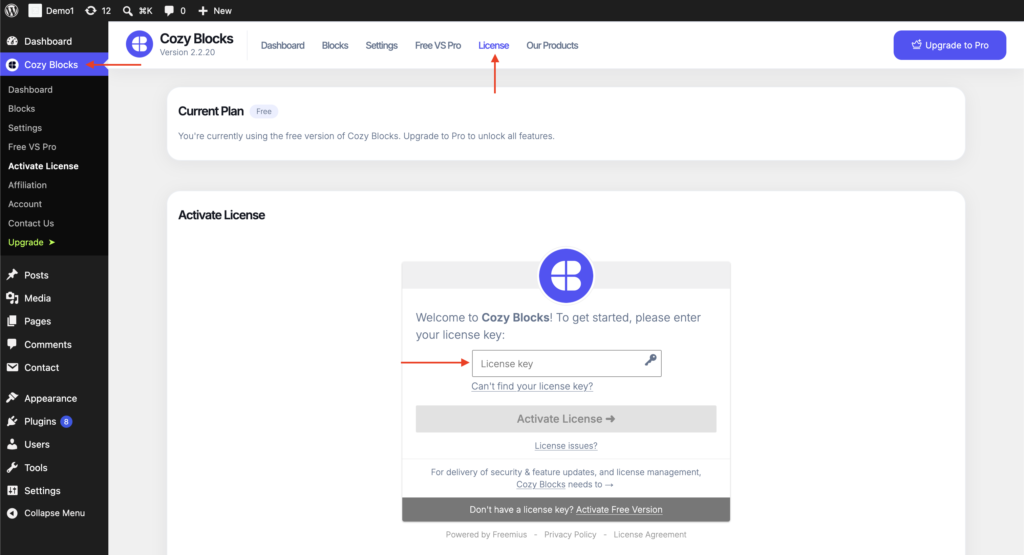The image size is (1024, 555).
Task: Switch to the Blocks header tab
Action: pyautogui.click(x=335, y=45)
